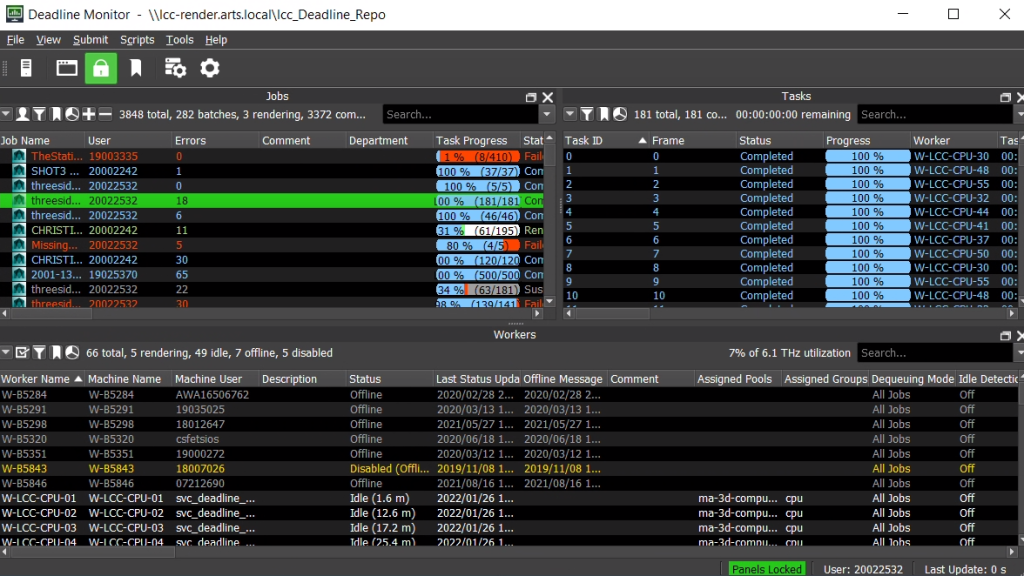Focus the Jobs panel search field
Viewport: 1024px width, 576px height.
tap(461, 114)
